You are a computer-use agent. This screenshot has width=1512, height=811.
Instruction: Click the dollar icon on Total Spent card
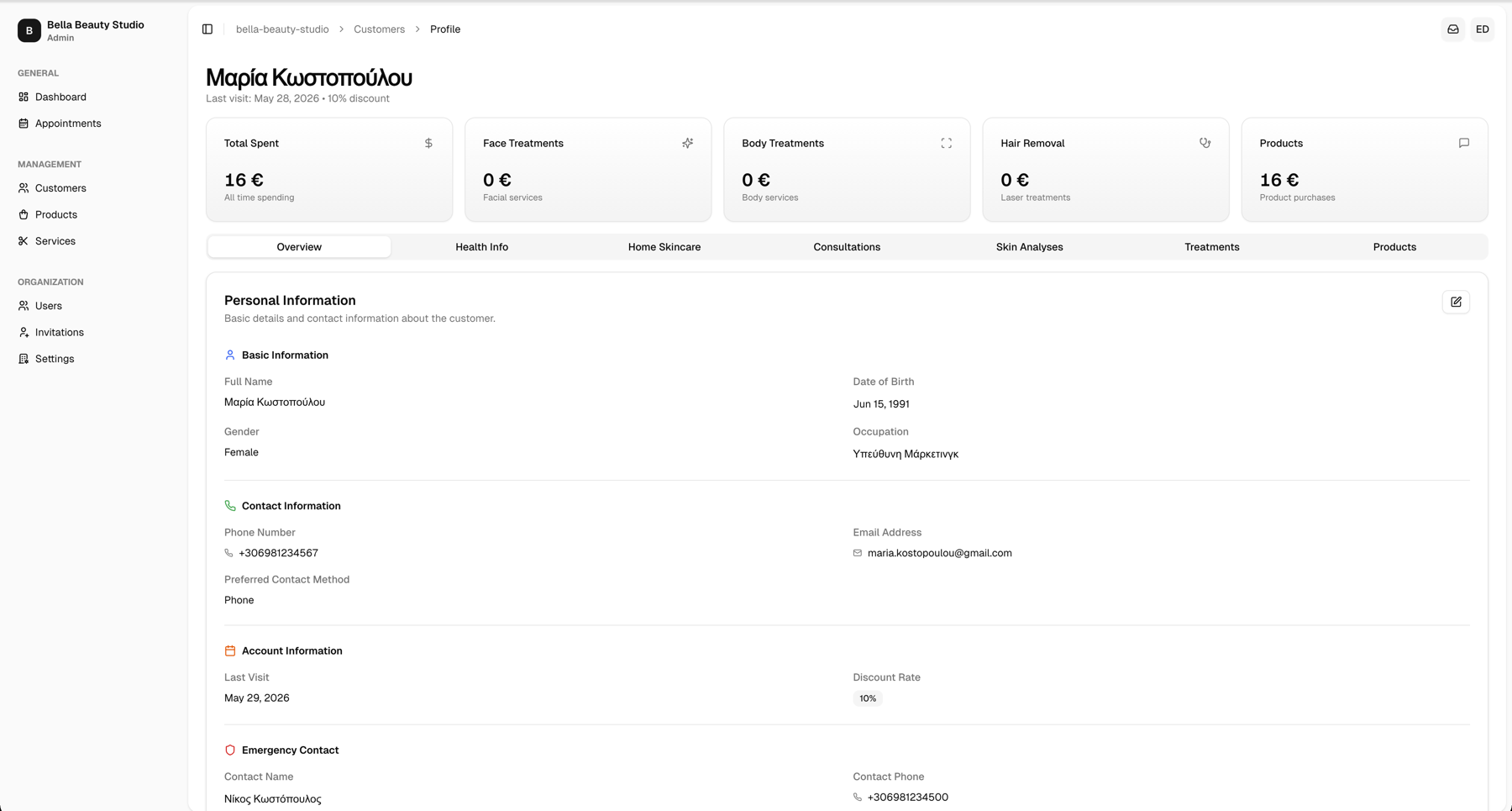428,144
